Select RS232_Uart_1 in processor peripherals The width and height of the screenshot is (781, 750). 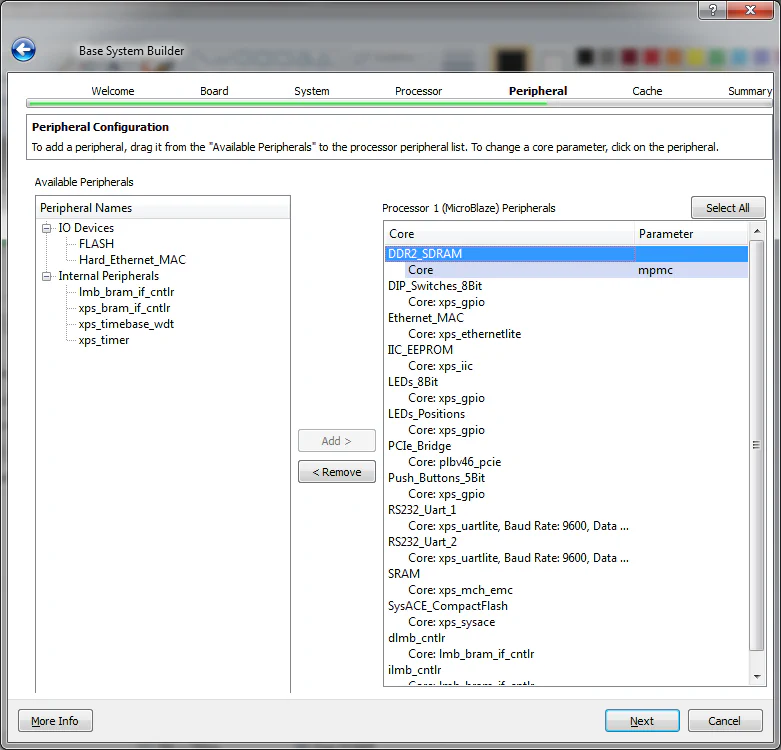pyautogui.click(x=422, y=510)
